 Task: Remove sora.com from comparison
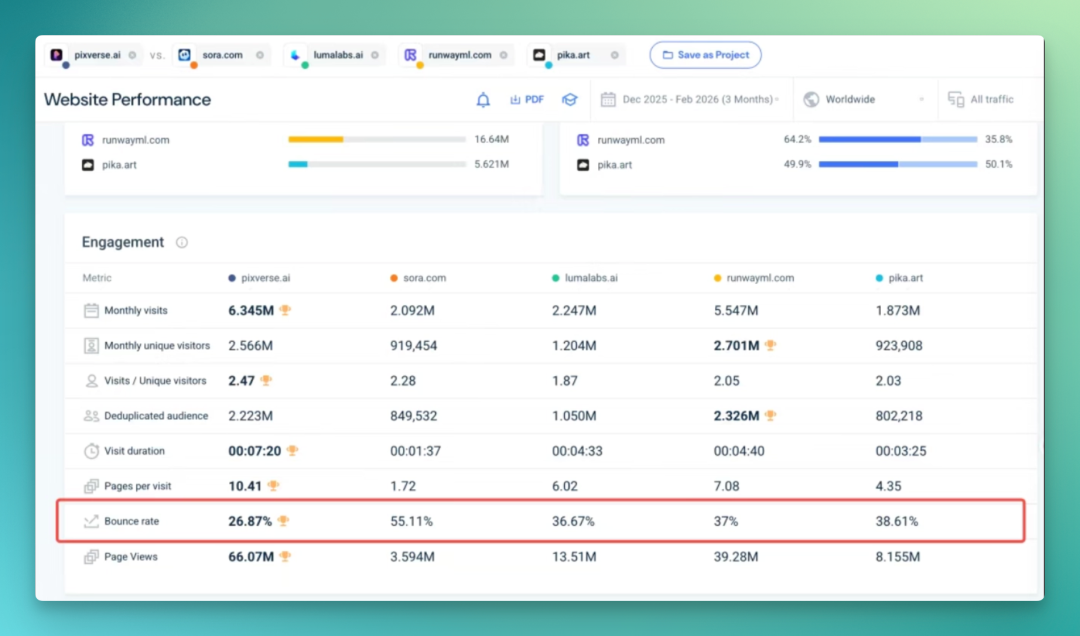pos(260,55)
